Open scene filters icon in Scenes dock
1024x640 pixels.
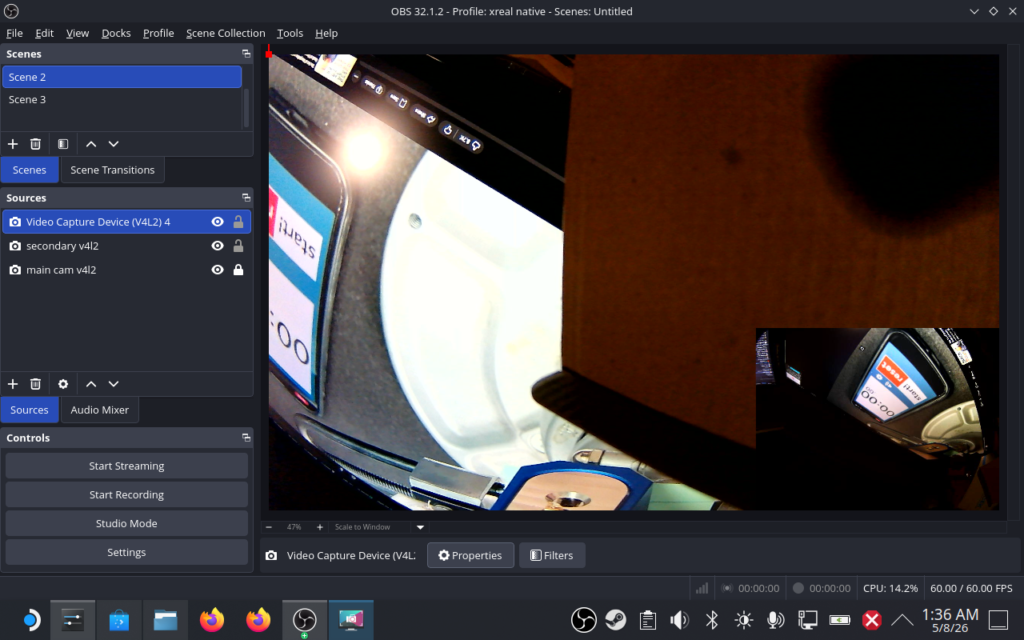63,144
